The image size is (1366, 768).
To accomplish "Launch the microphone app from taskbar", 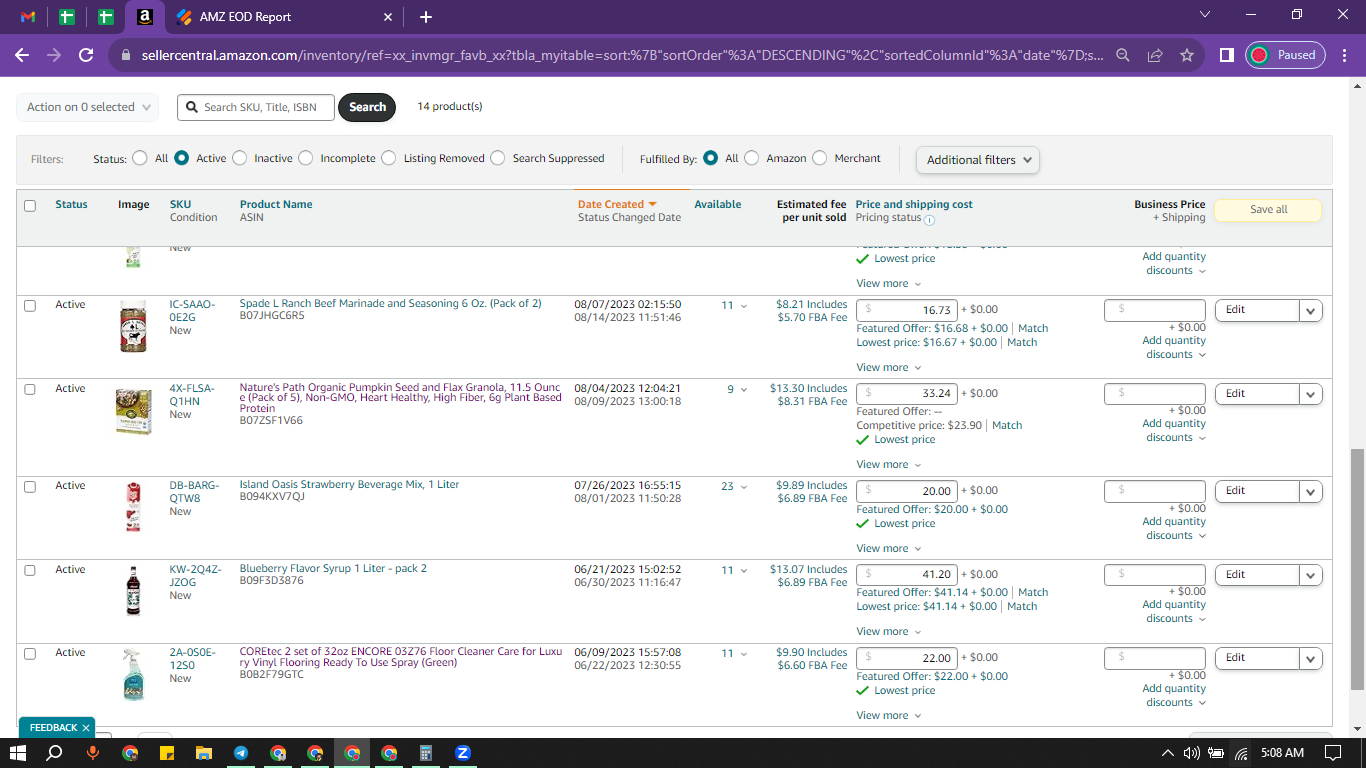I will (x=92, y=753).
